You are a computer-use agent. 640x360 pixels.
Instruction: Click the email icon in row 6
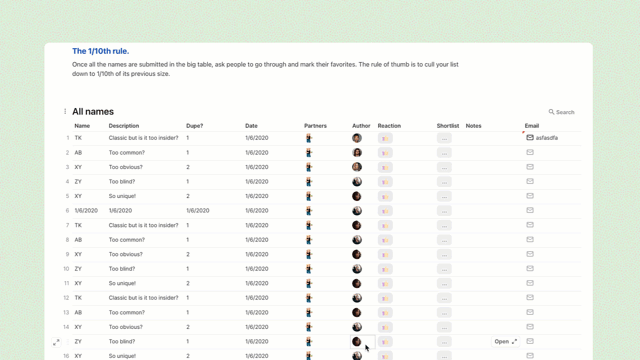coord(530,210)
